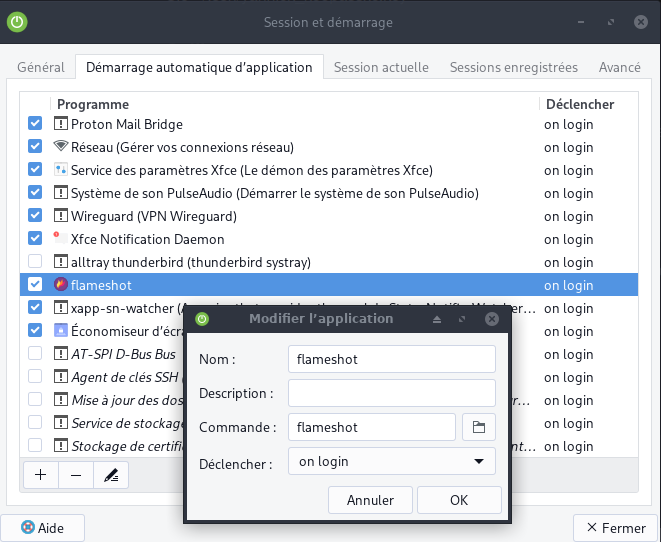Click the flameshot icon in the list
Screen dimensions: 661x542
pos(61,285)
